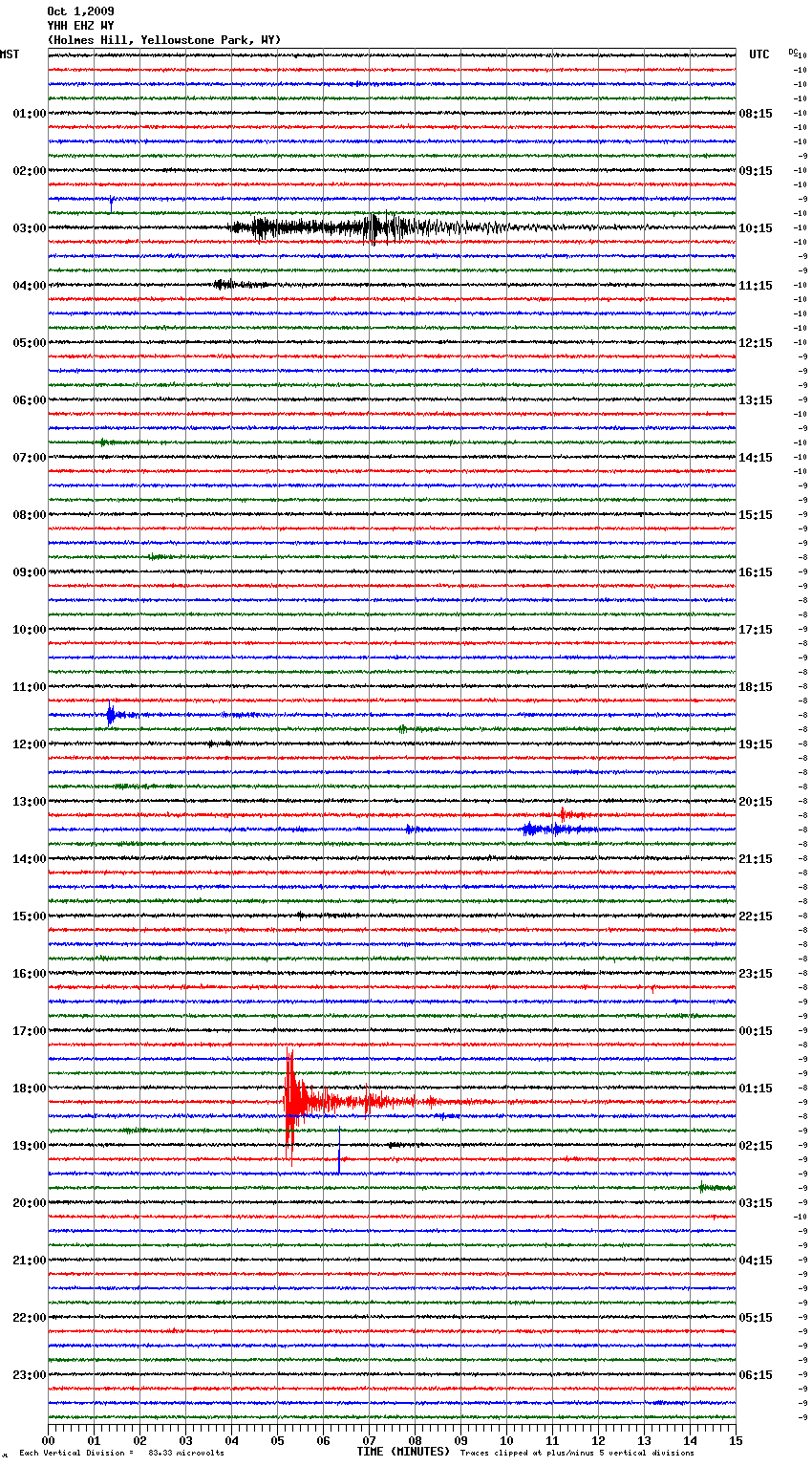This screenshot has width=812, height=1466.
Task: Click the 20:15 UTC time label
Action: pos(756,802)
